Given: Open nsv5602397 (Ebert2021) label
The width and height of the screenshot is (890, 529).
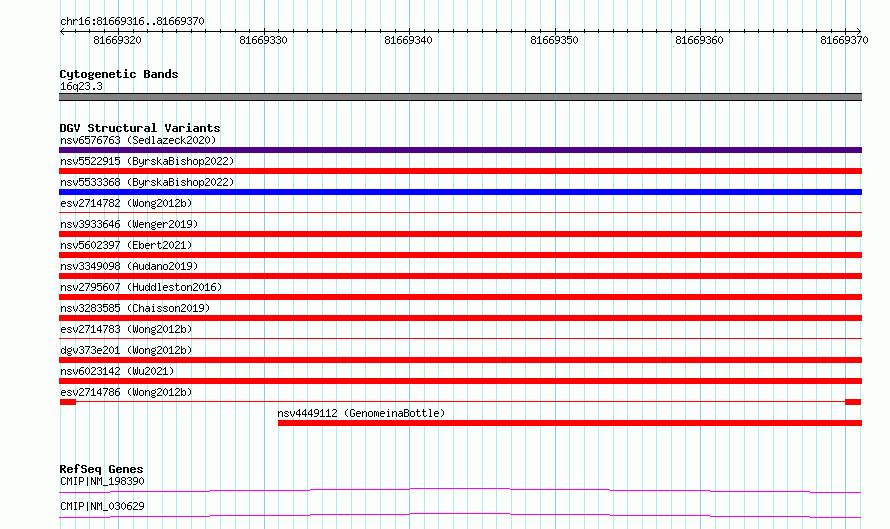Looking at the screenshot, I should click(126, 245).
